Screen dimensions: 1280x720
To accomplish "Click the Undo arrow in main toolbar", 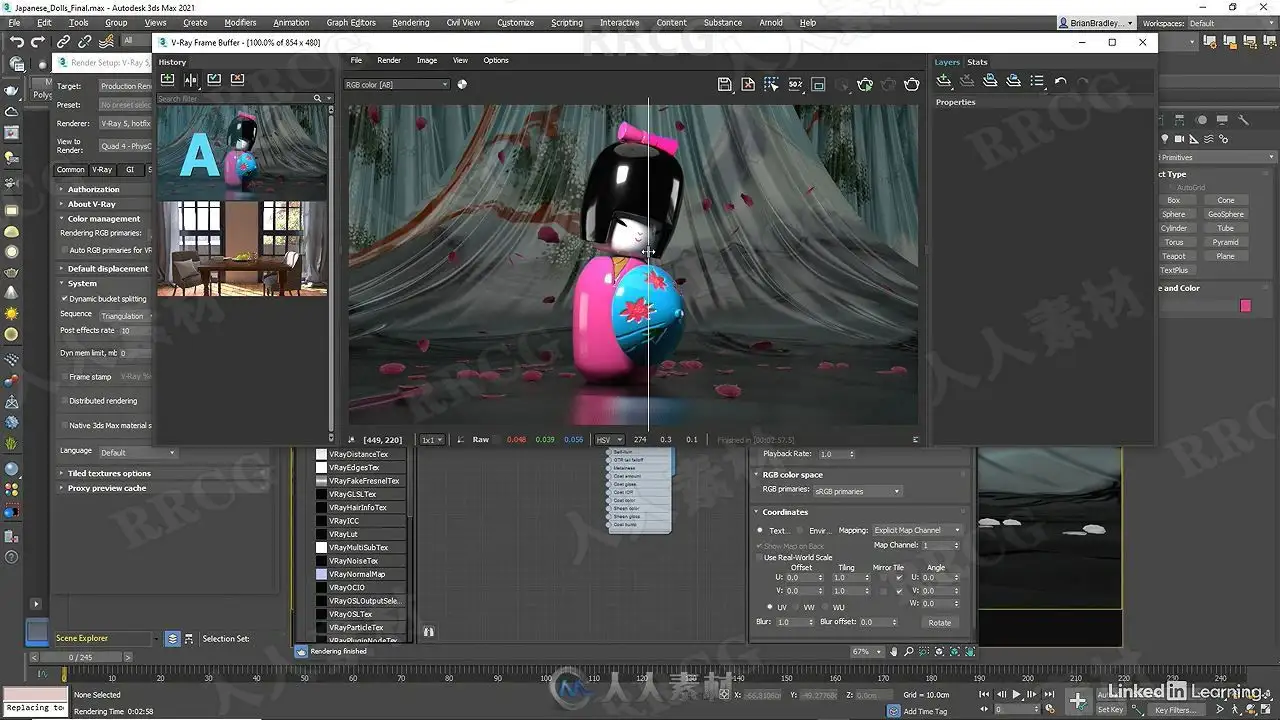I will 17,41.
